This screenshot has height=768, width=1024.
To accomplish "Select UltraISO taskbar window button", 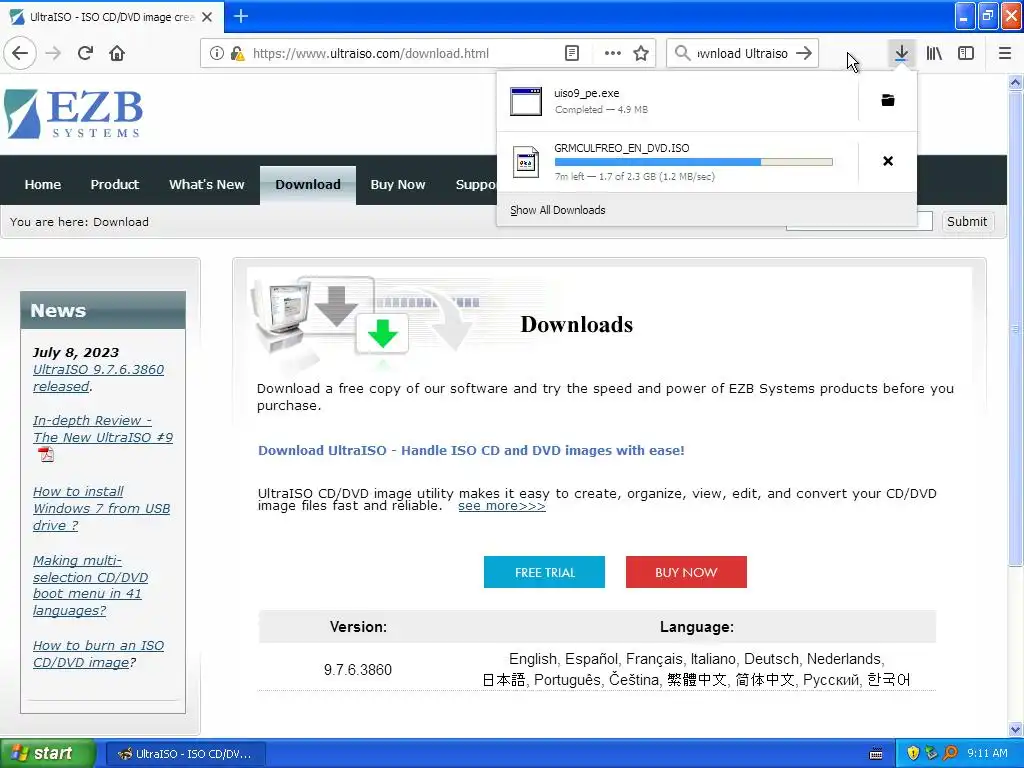I will (x=185, y=754).
